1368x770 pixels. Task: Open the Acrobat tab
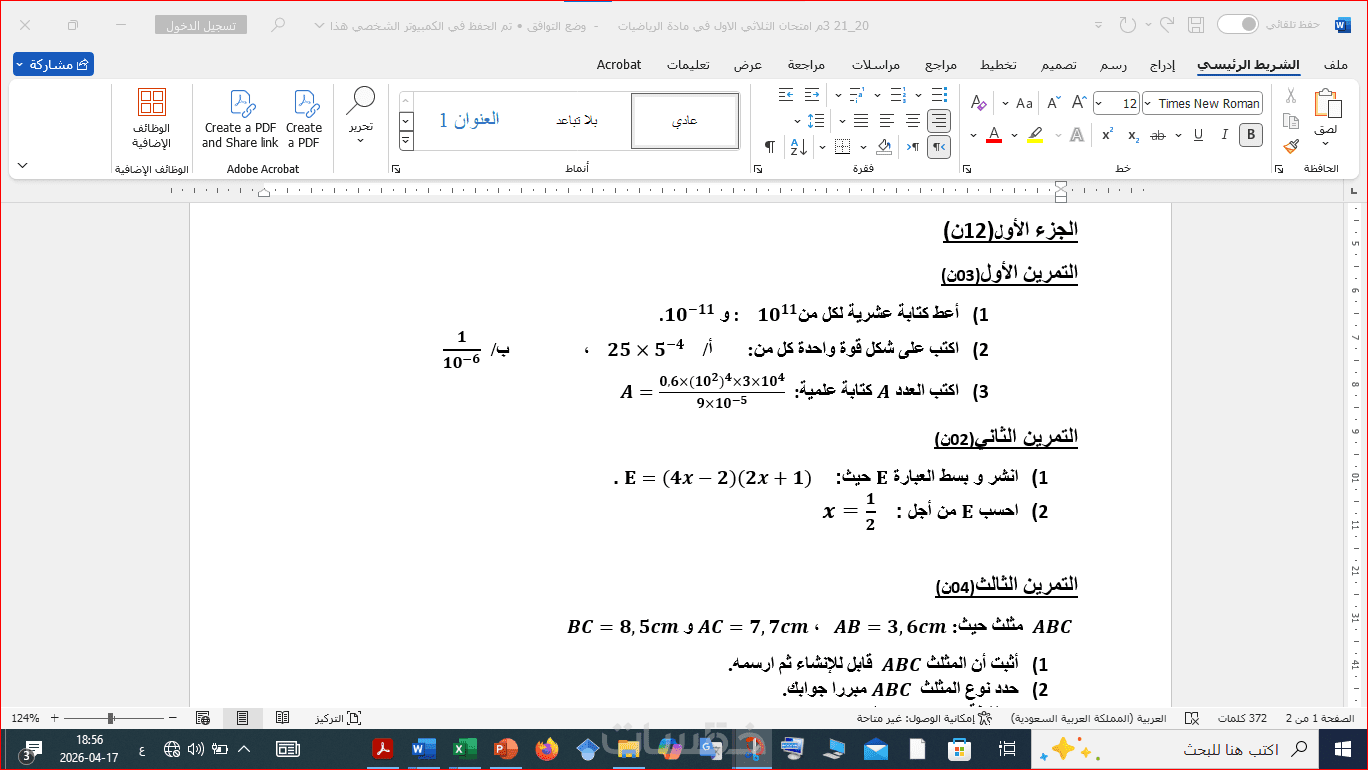click(x=619, y=65)
